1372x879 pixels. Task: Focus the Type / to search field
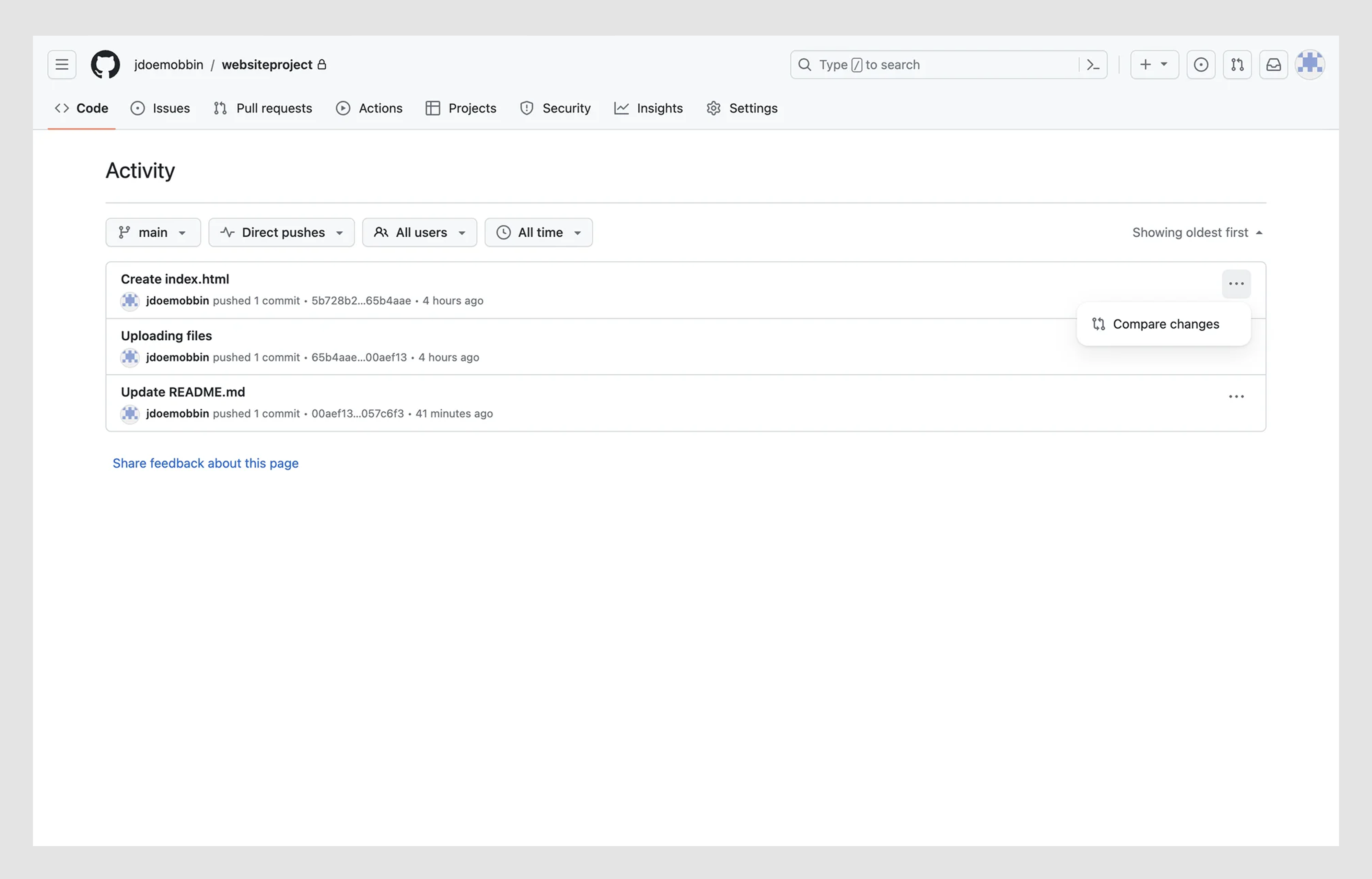948,65
